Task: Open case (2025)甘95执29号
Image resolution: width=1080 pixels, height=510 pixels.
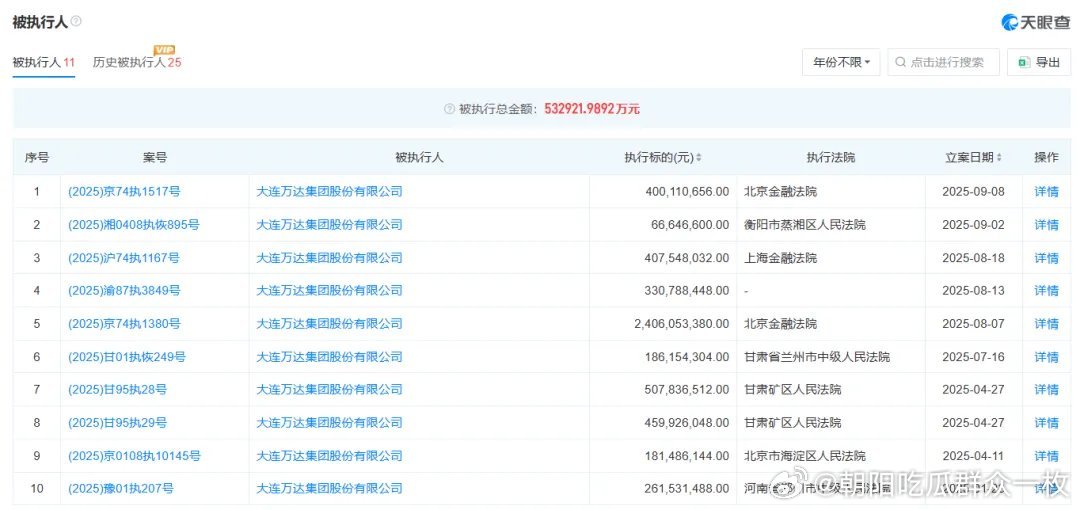Action: pos(117,422)
